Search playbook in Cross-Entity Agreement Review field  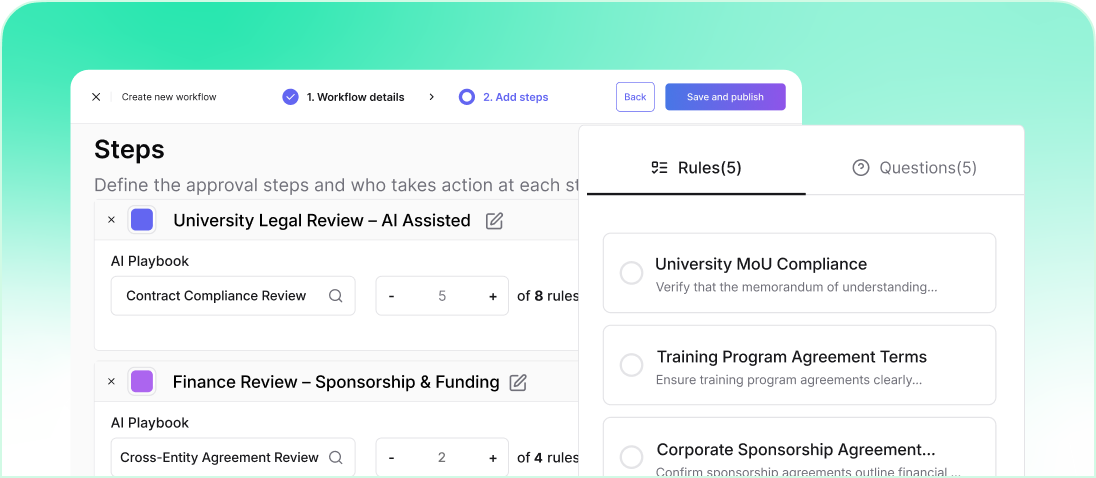pyautogui.click(x=336, y=457)
